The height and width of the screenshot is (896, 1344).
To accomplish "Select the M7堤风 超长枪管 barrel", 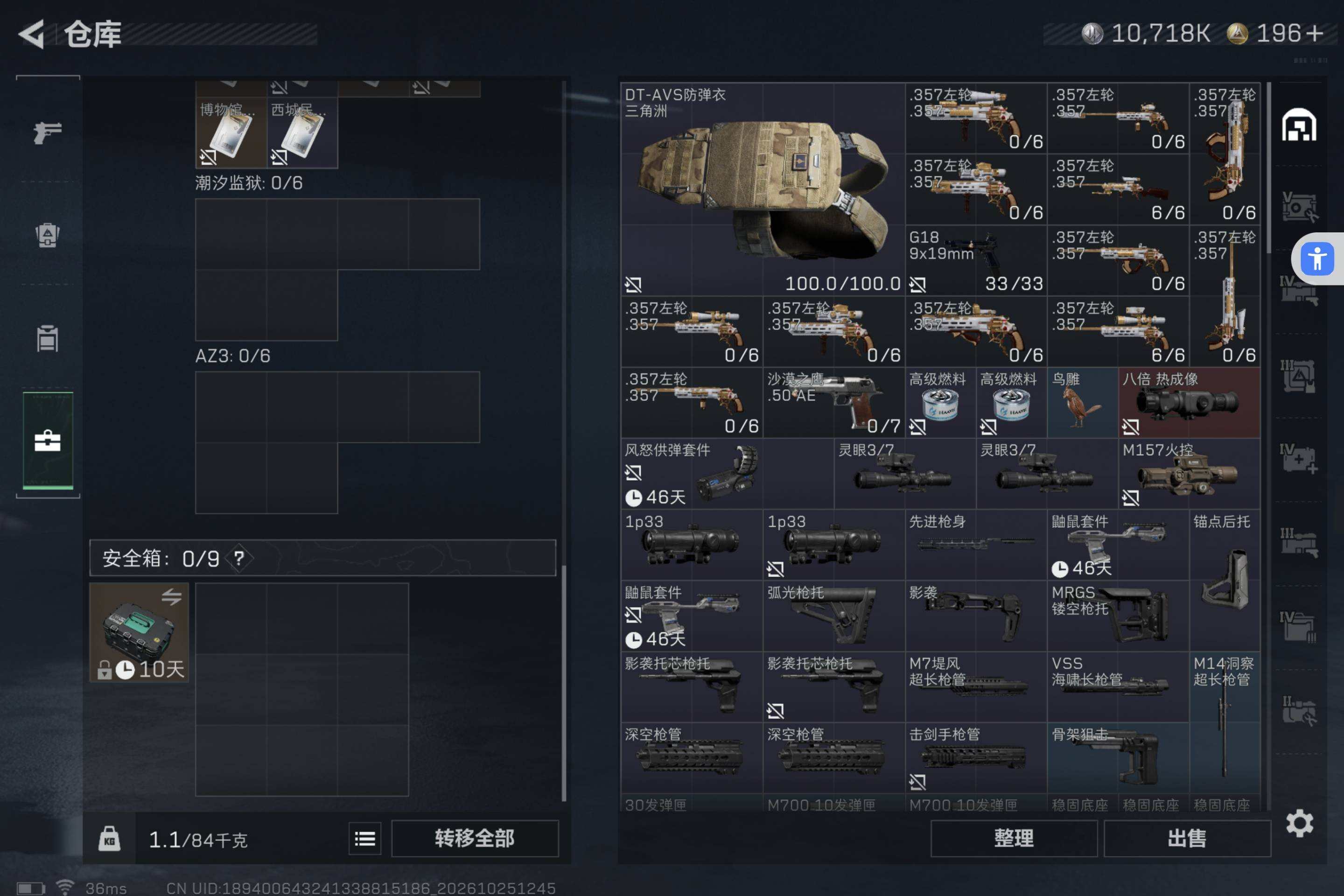I will (976, 686).
